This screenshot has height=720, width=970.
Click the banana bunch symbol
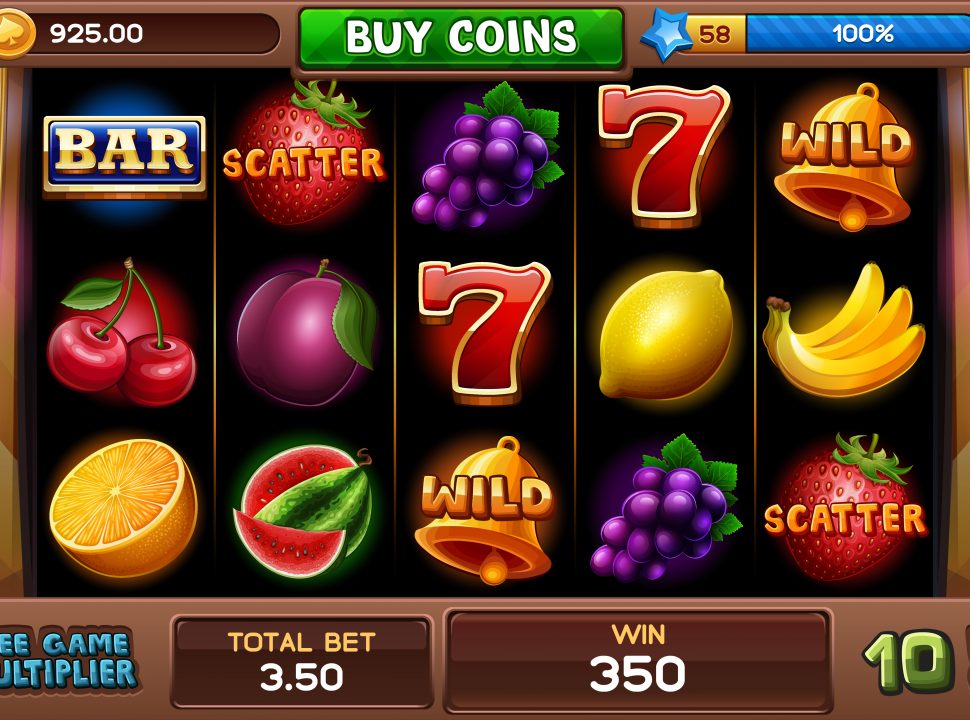tap(844, 330)
